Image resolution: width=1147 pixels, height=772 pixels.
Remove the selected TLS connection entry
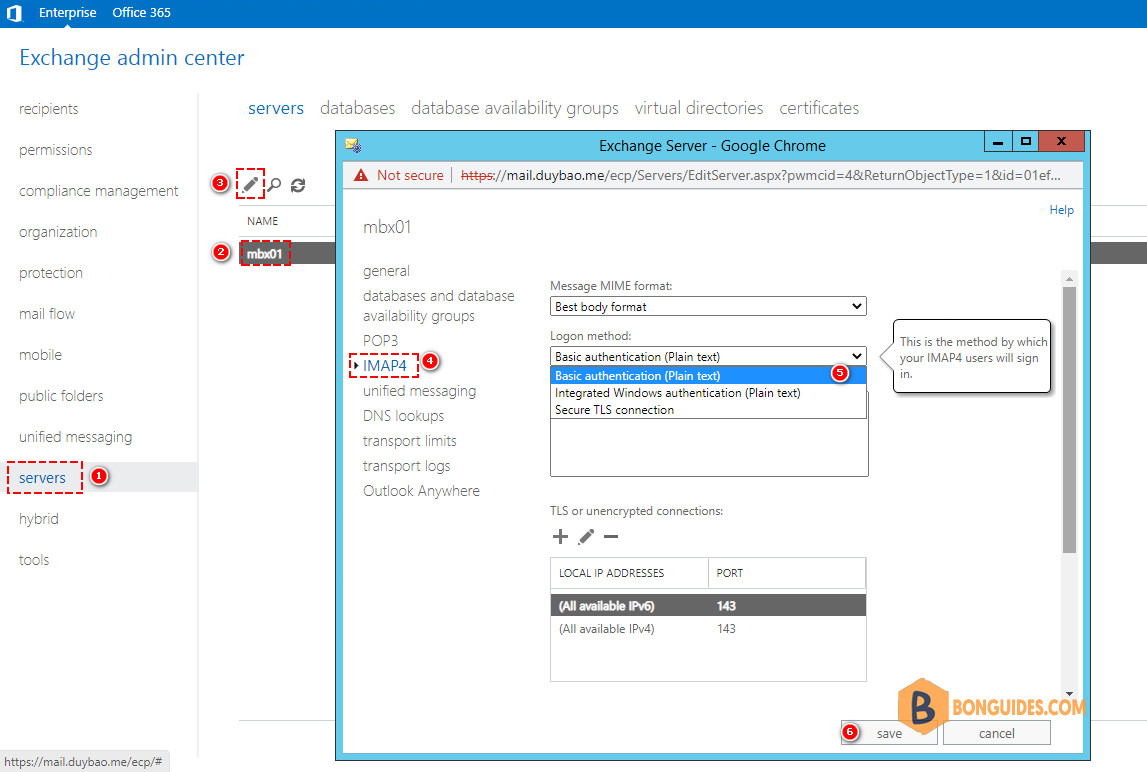pos(611,536)
